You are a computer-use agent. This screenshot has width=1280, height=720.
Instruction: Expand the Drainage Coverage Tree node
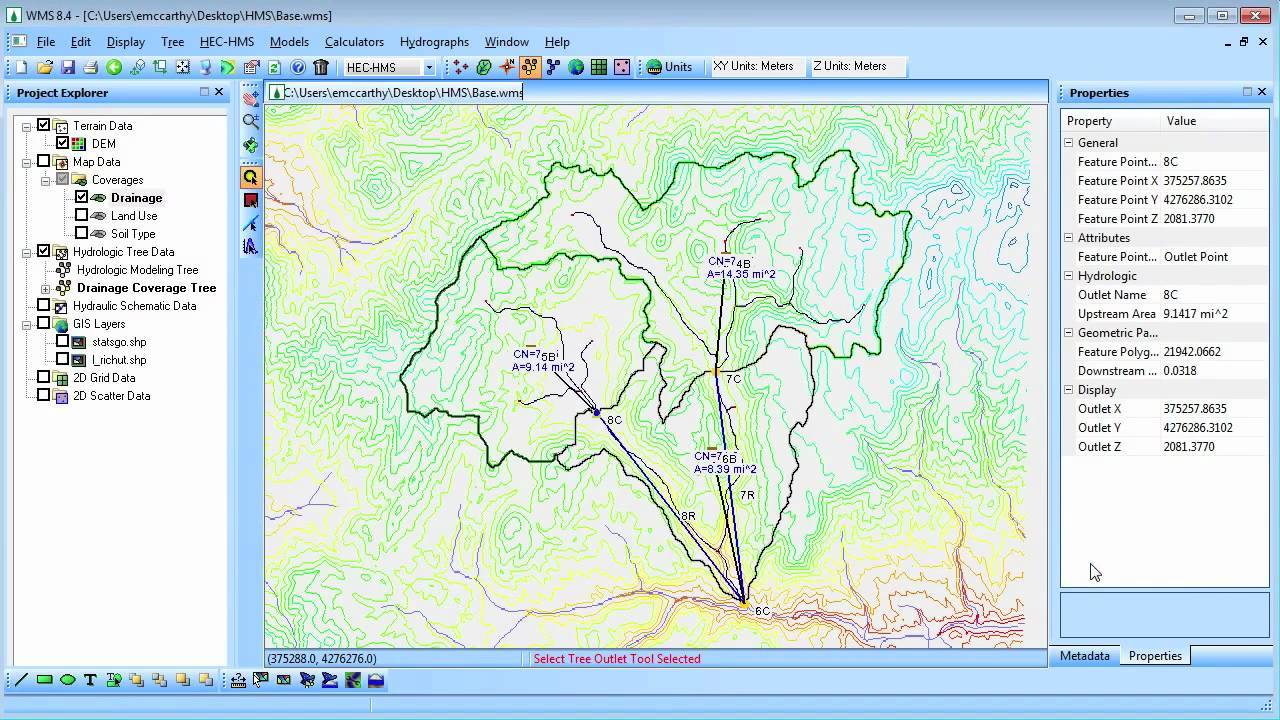pyautogui.click(x=44, y=288)
